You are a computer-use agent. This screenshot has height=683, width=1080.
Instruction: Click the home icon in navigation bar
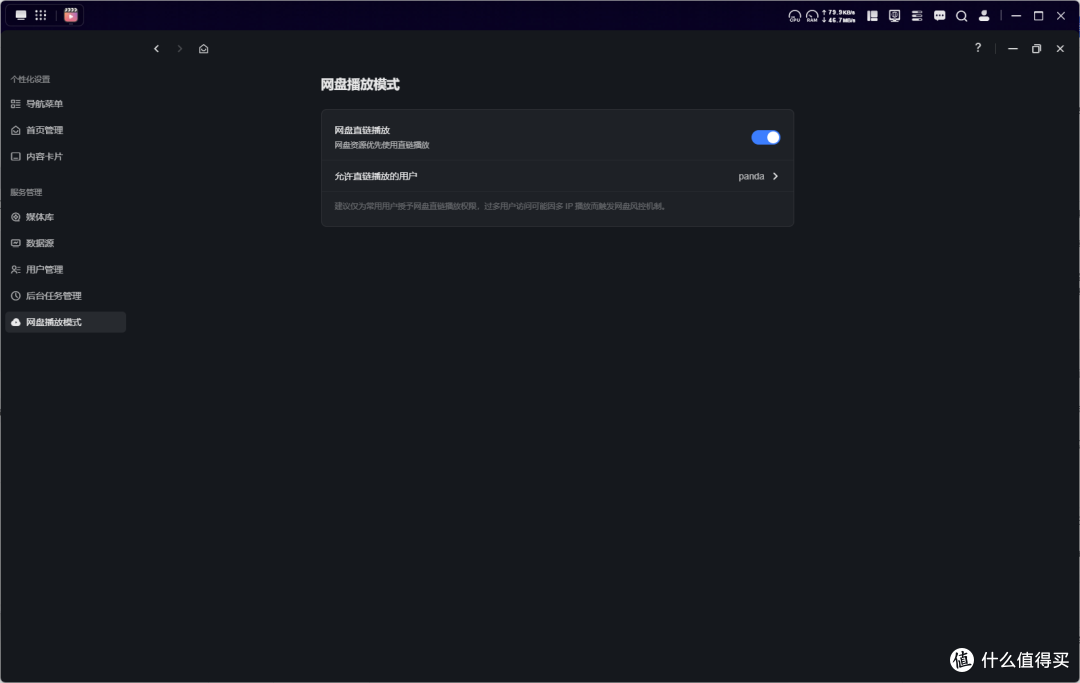pos(203,49)
